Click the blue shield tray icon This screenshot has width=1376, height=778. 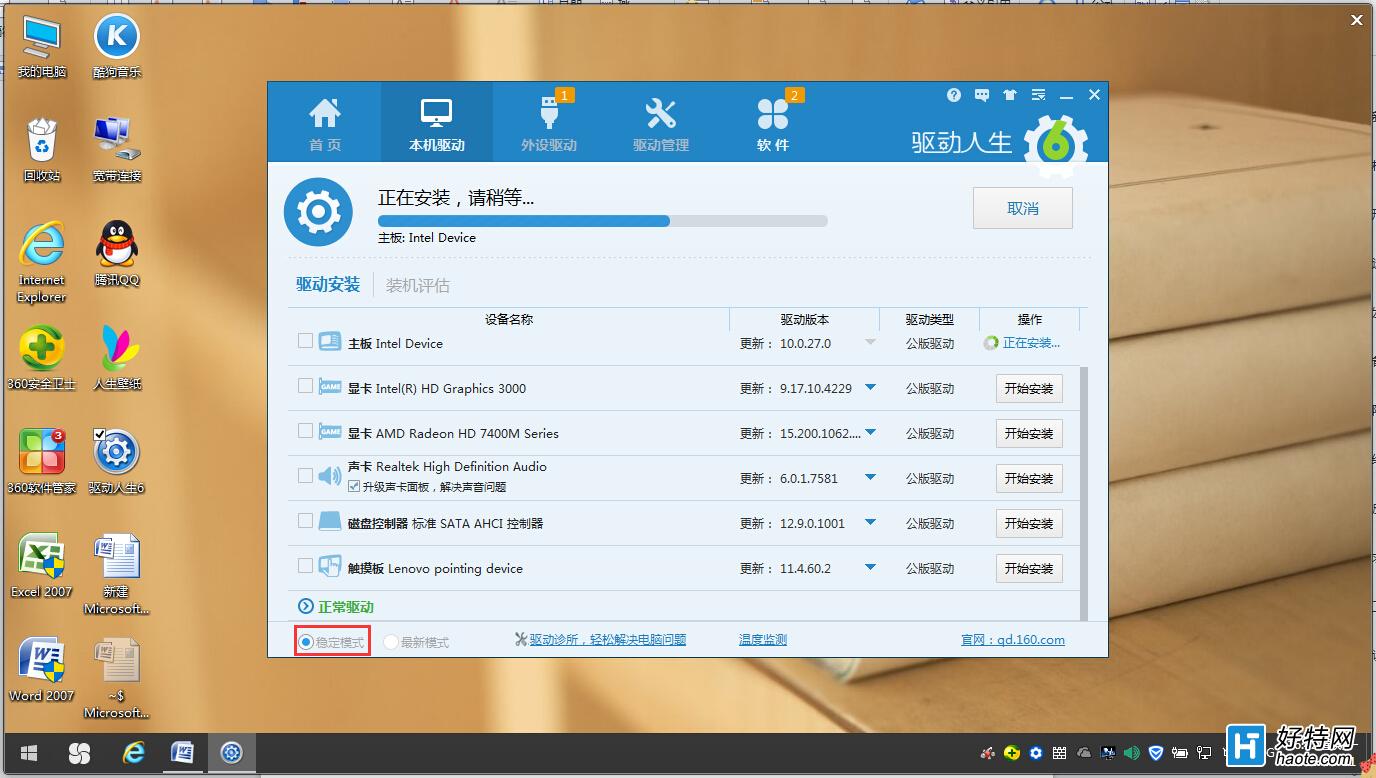click(1156, 753)
